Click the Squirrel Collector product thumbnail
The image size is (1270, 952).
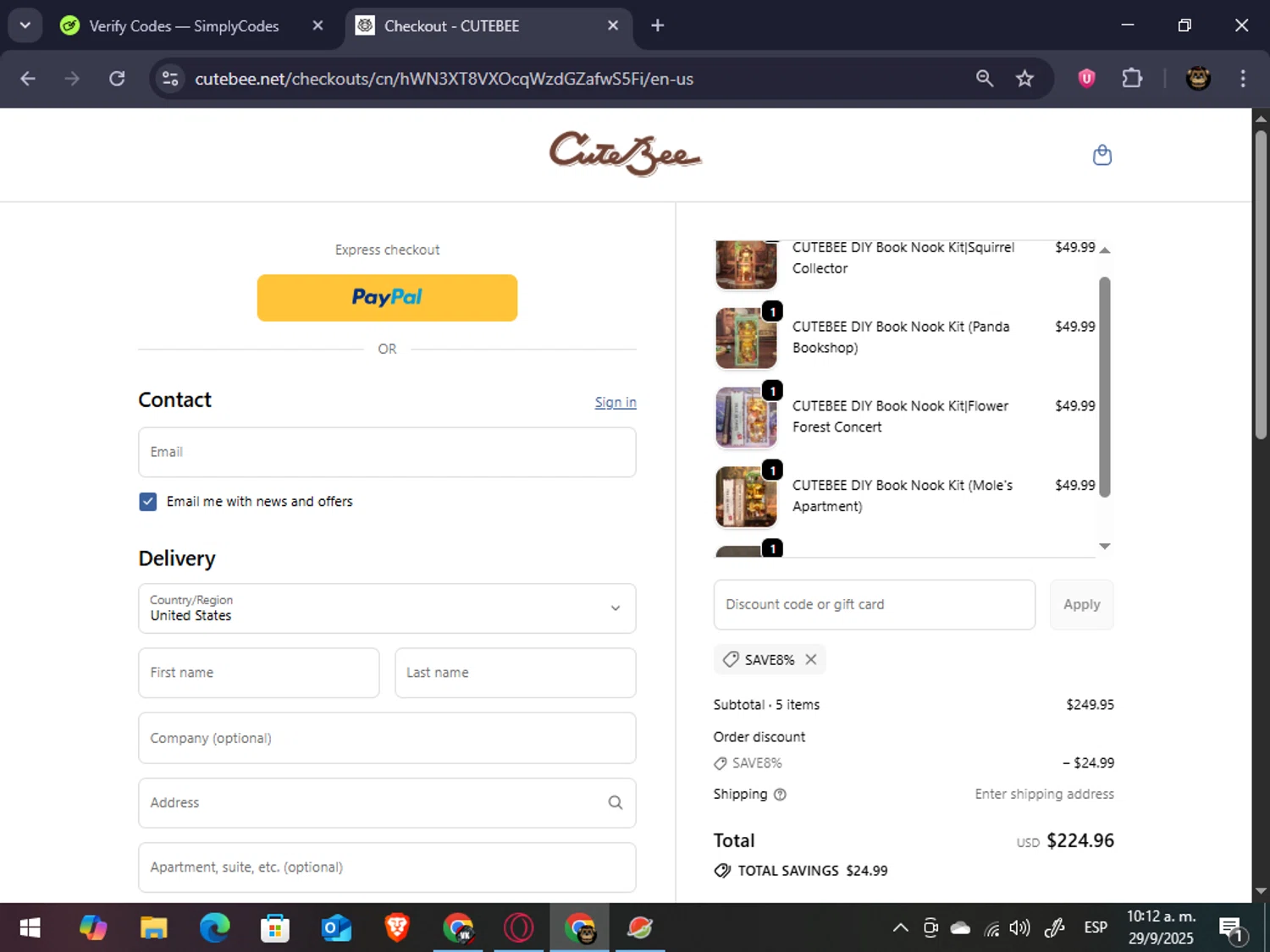click(746, 264)
